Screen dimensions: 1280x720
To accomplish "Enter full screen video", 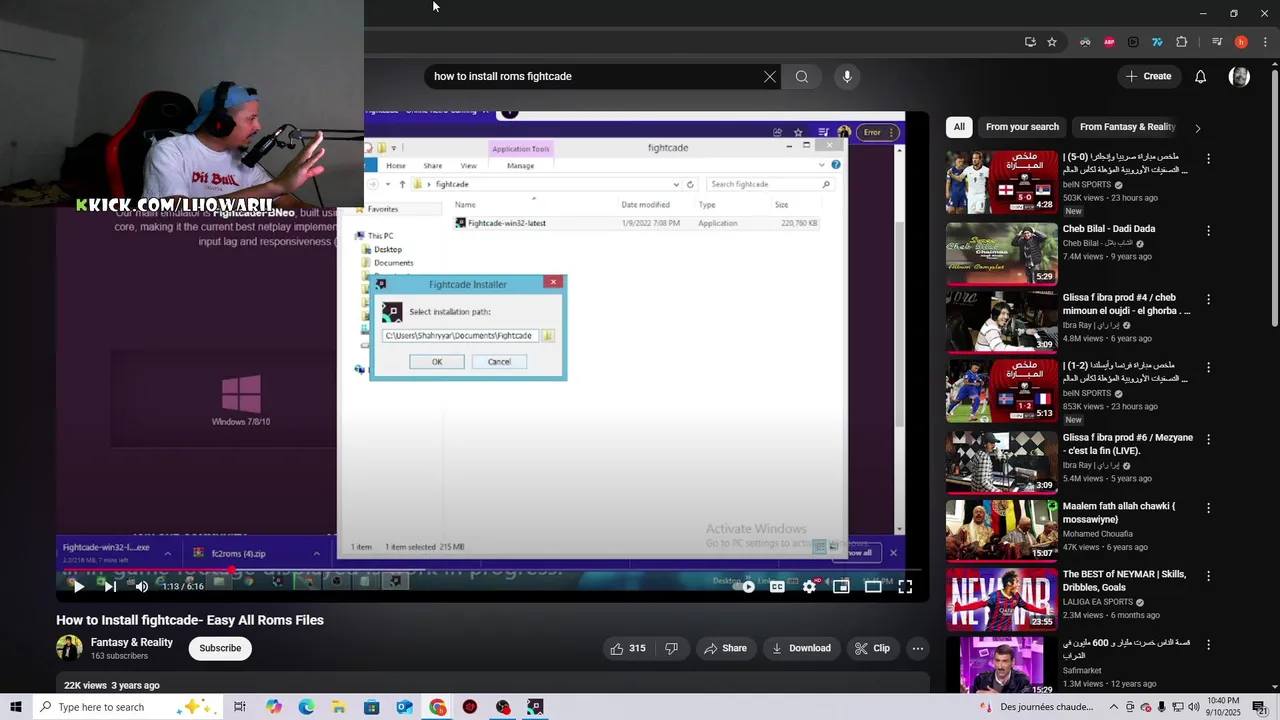I will [x=905, y=587].
